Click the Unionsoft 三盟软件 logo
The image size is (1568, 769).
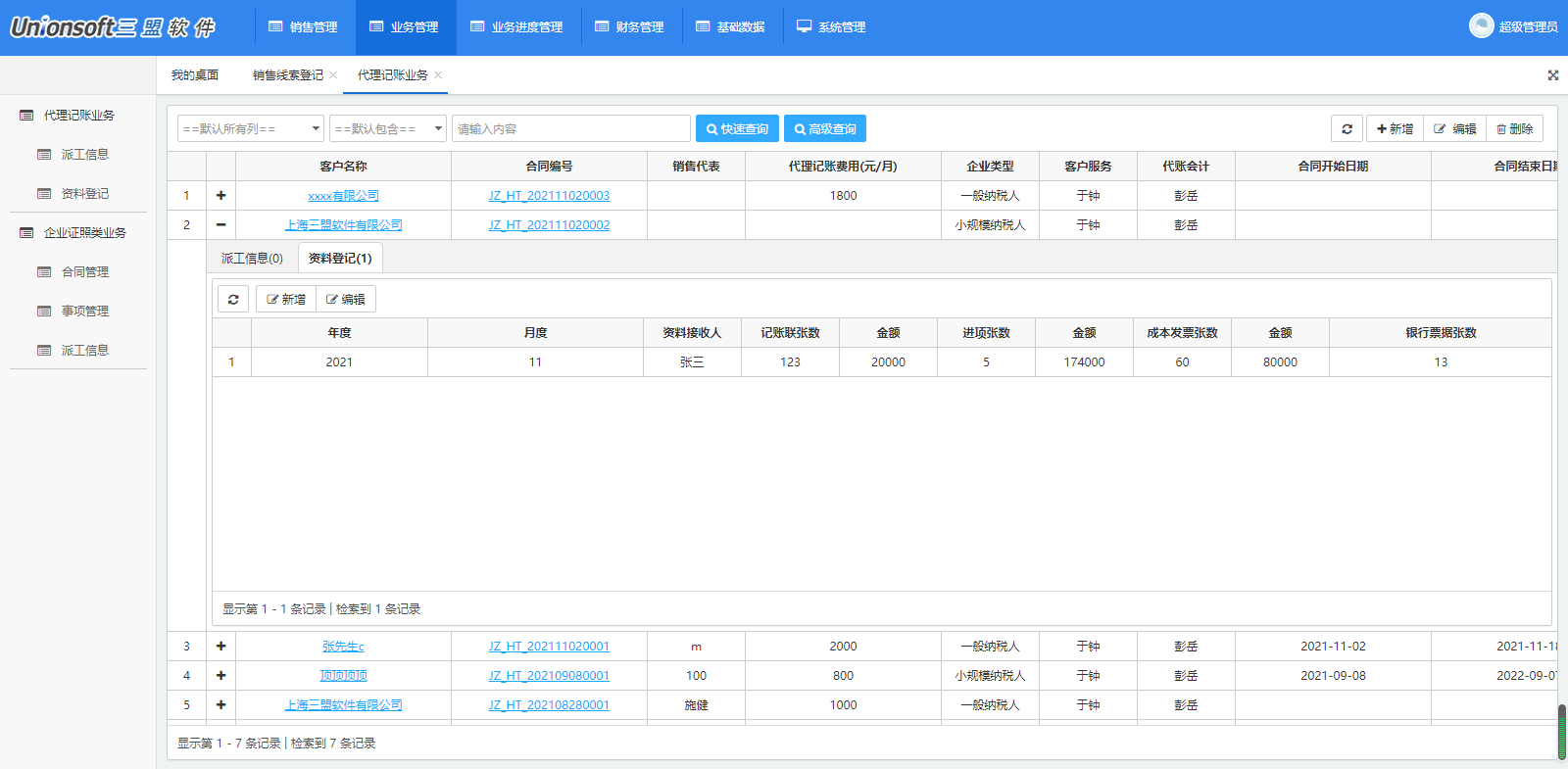pyautogui.click(x=113, y=26)
